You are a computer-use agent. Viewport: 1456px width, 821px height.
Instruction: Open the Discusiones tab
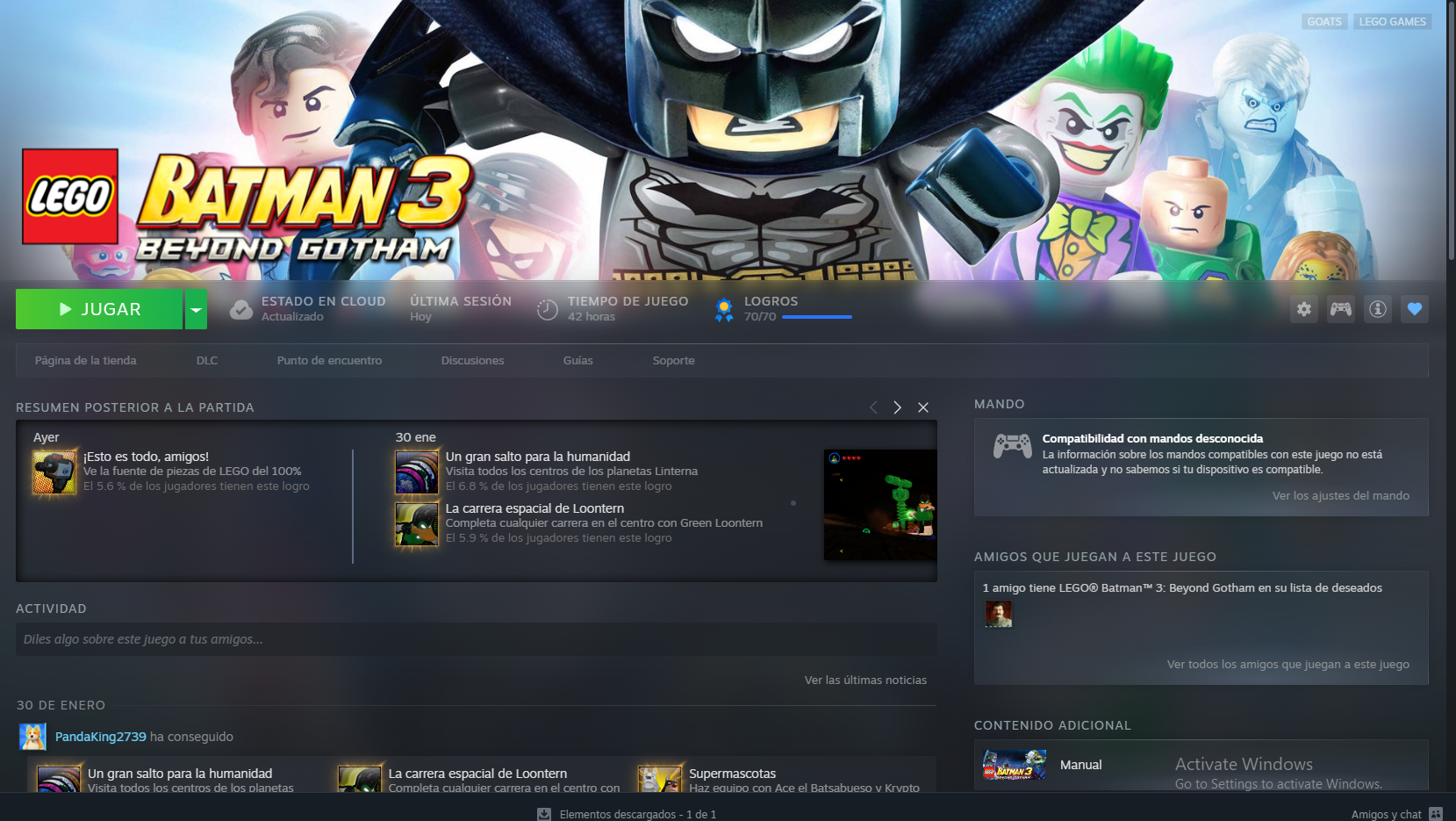[472, 361]
